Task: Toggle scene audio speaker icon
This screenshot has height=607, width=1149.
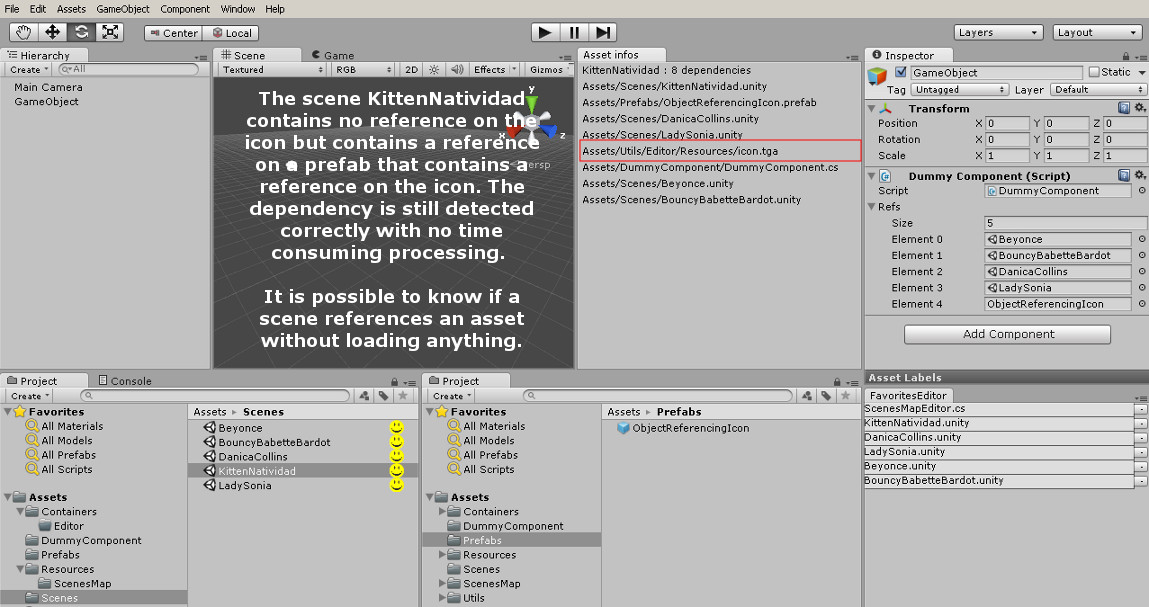Action: [457, 70]
